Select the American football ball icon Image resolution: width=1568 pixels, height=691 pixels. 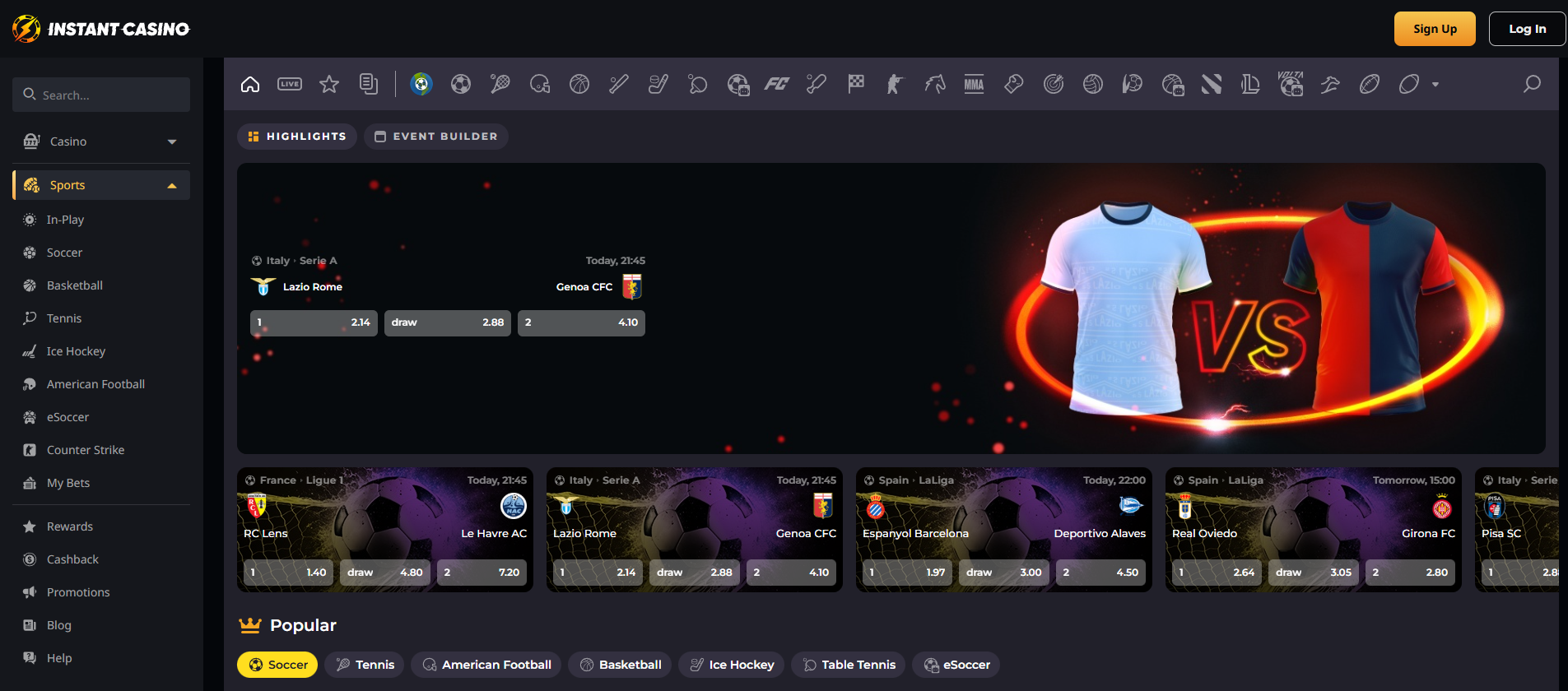(x=1370, y=84)
